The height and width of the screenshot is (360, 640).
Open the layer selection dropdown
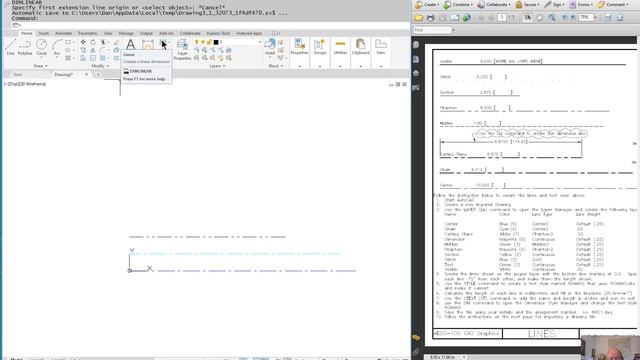[x=259, y=42]
